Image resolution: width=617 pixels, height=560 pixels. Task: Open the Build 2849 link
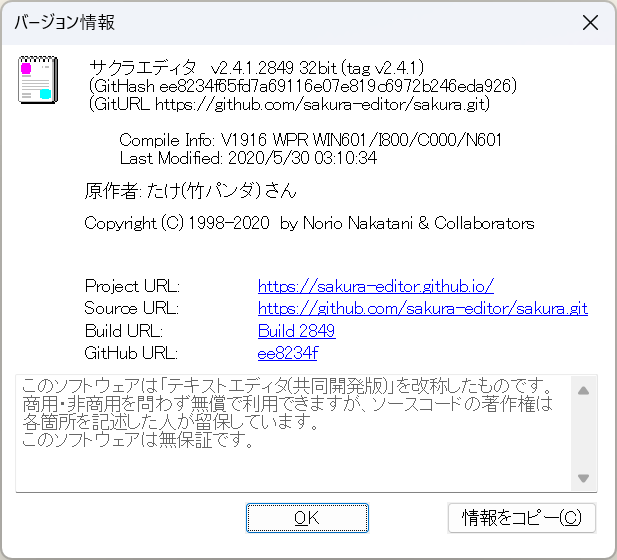[x=296, y=331]
